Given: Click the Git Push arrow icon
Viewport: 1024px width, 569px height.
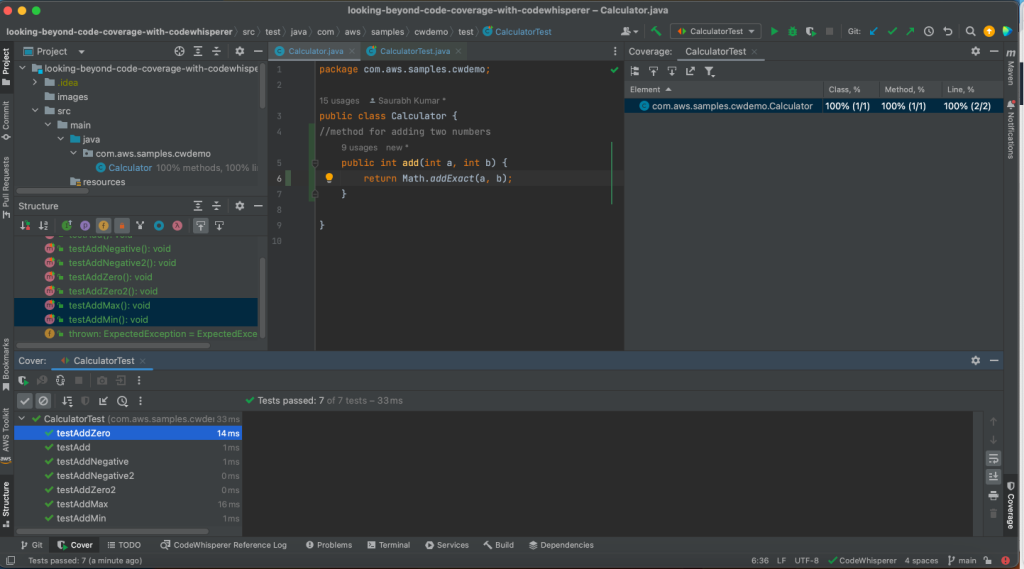Looking at the screenshot, I should pyautogui.click(x=910, y=31).
